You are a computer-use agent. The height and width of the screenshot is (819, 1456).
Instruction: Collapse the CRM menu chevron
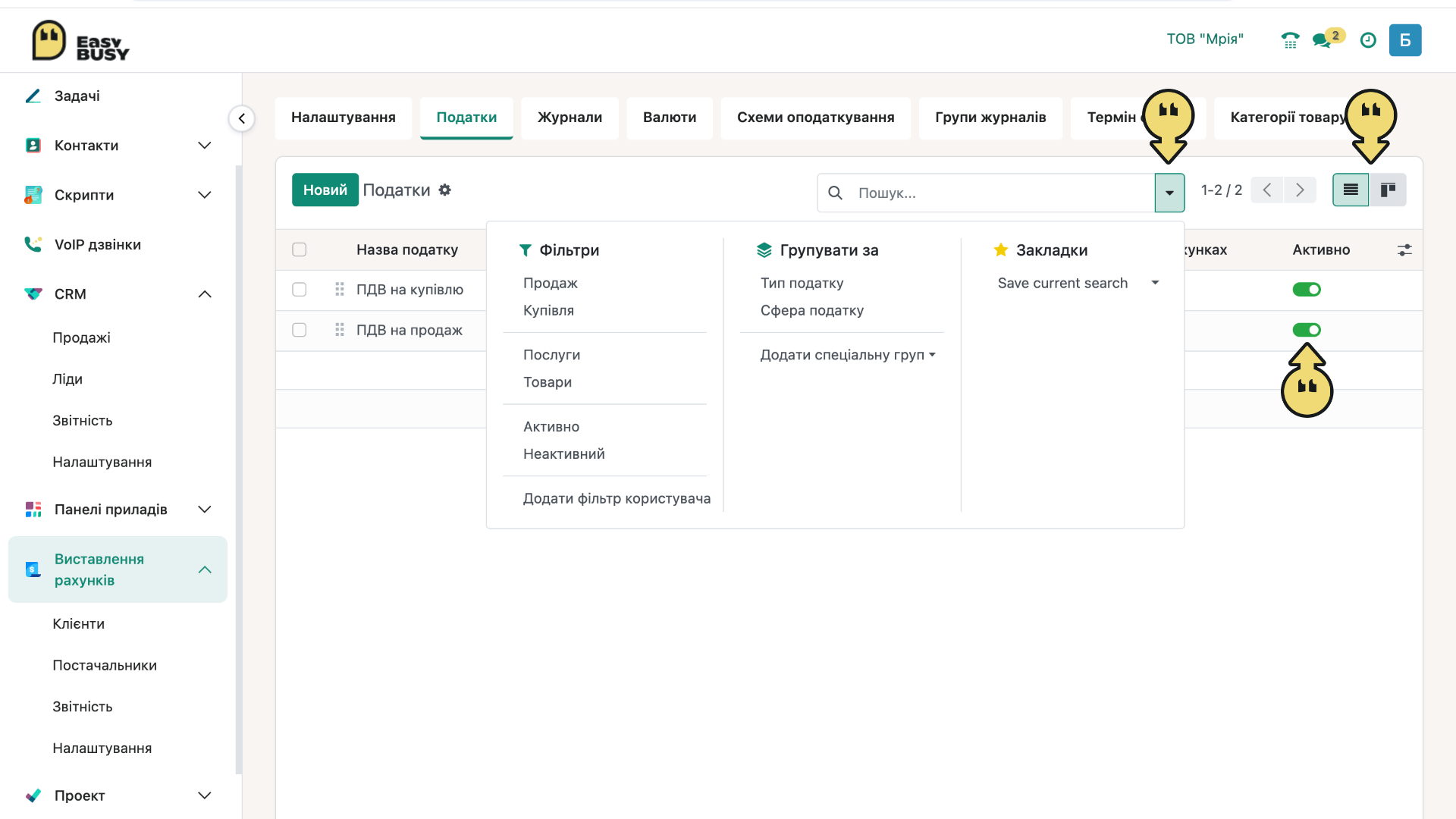pyautogui.click(x=204, y=294)
